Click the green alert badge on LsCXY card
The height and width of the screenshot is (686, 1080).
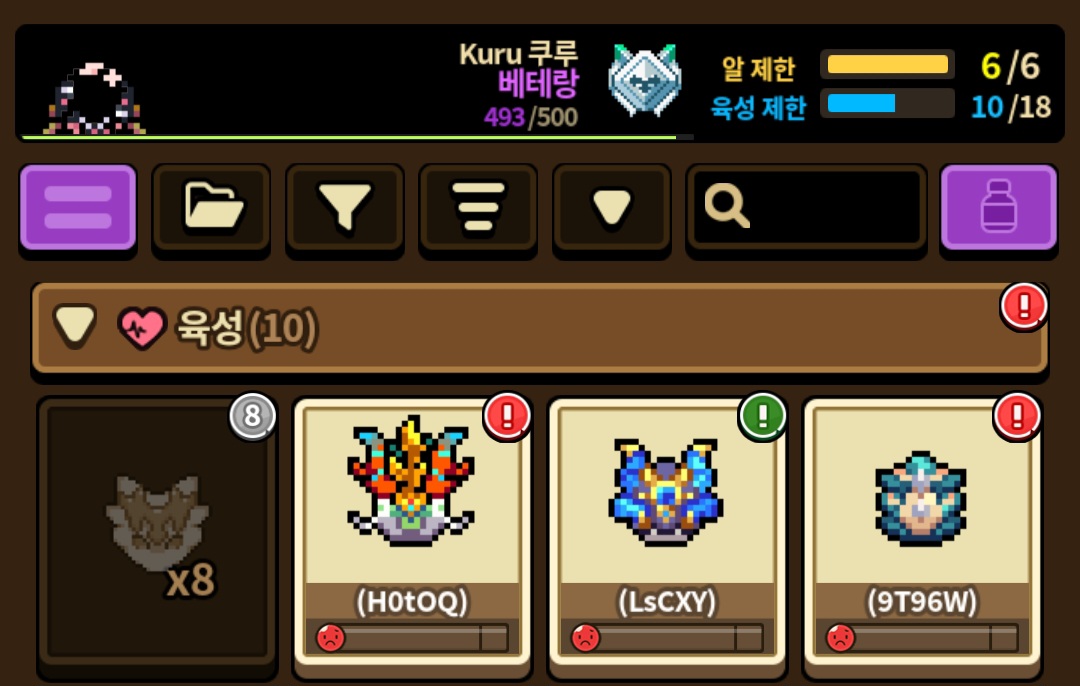click(x=762, y=416)
